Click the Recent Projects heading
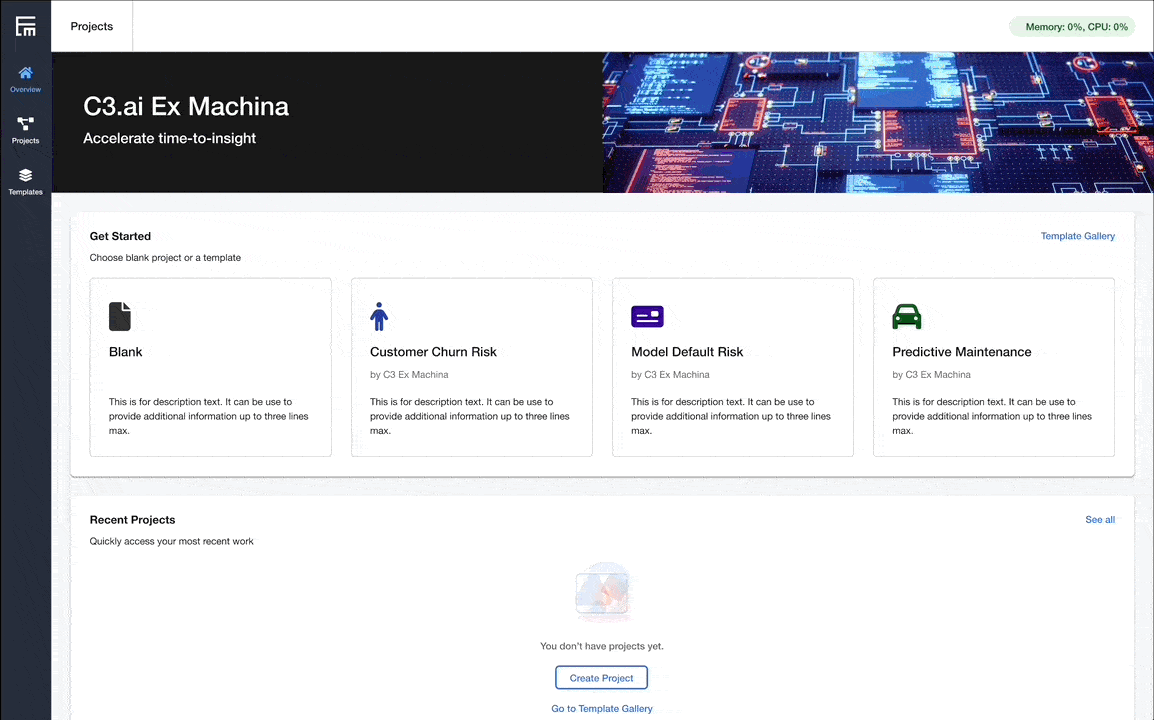 [x=132, y=520]
